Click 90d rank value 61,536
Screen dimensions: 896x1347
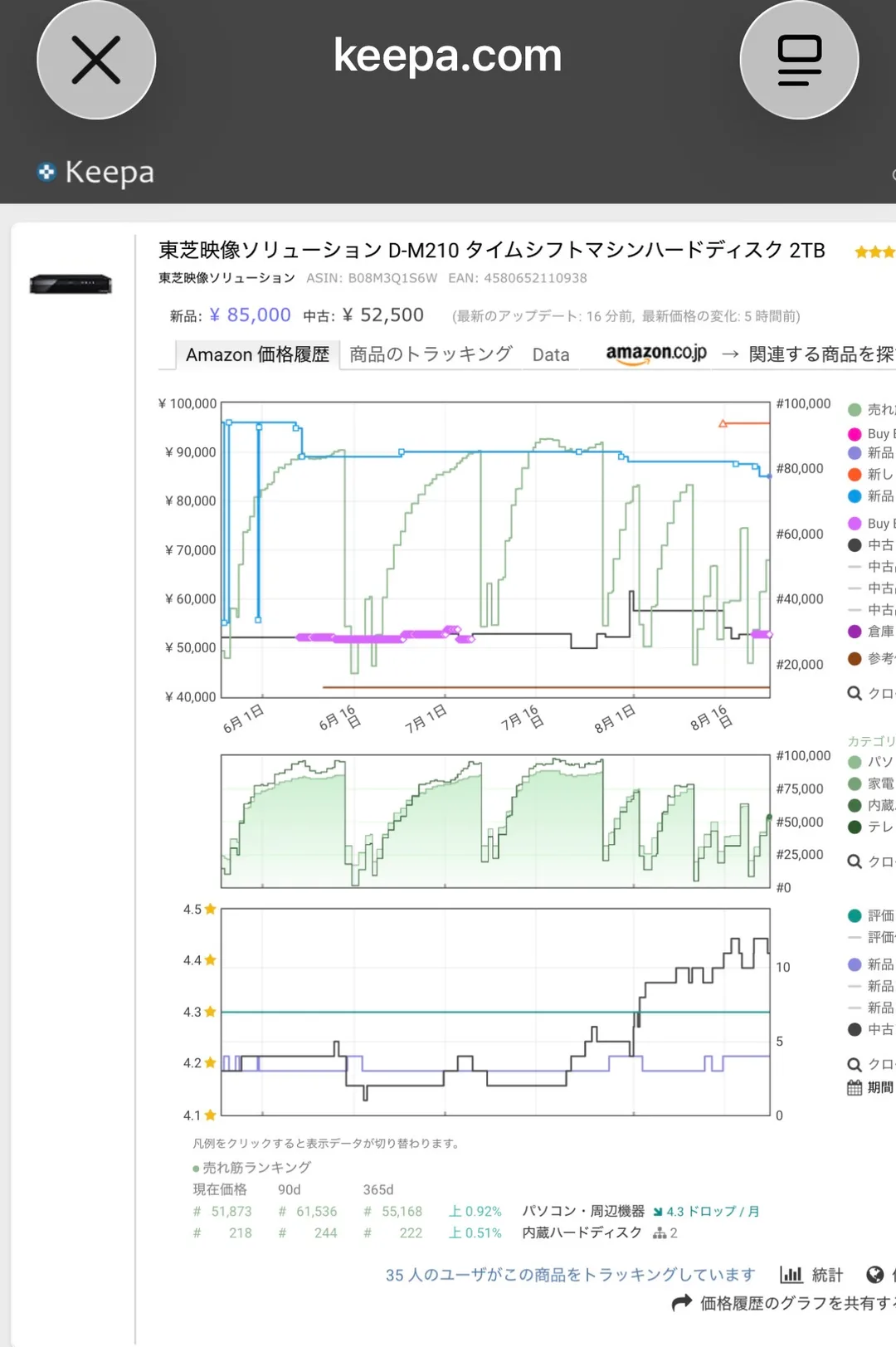[x=317, y=1211]
